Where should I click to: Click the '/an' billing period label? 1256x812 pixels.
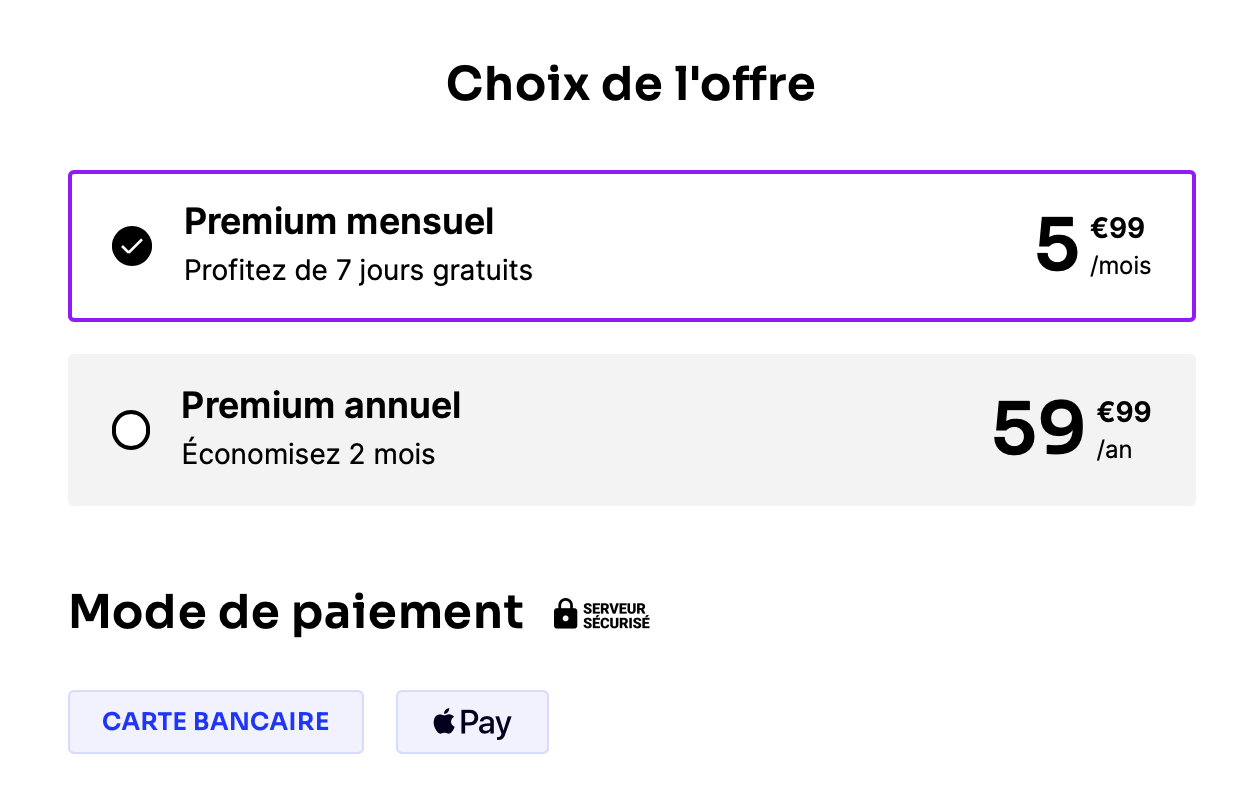(x=1114, y=451)
